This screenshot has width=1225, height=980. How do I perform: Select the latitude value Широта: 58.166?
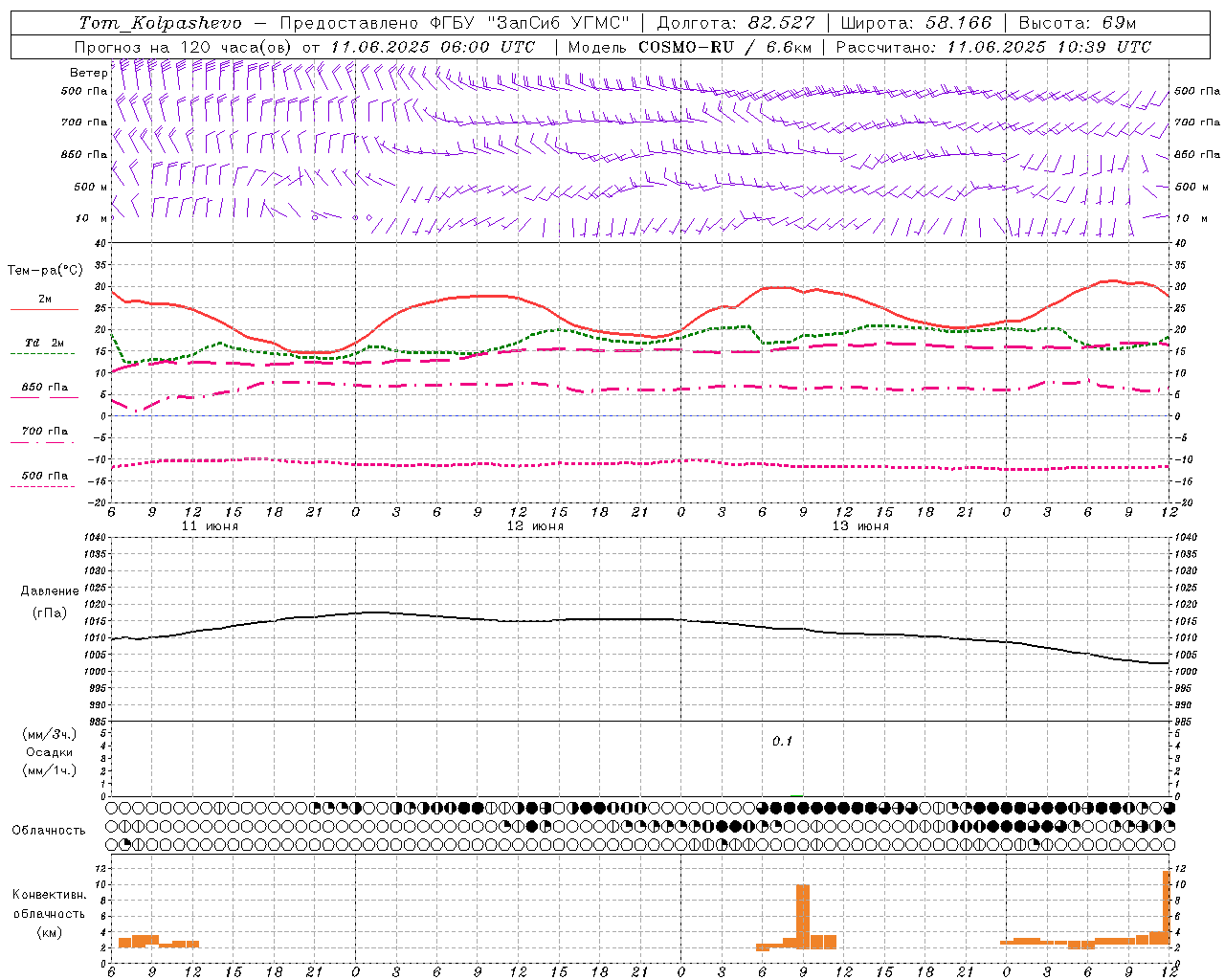click(x=916, y=23)
